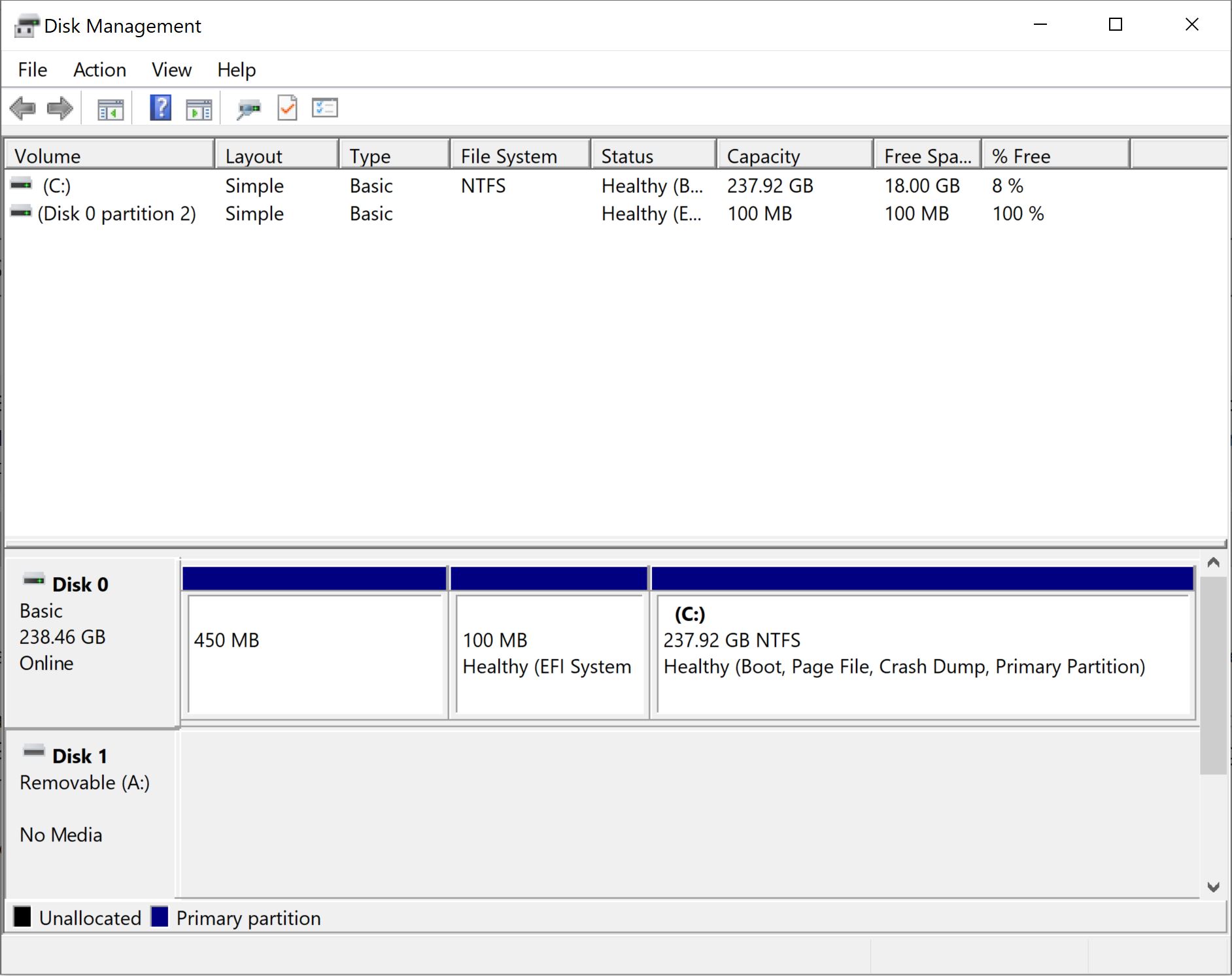Open the View menu
The image size is (1232, 976).
[171, 70]
